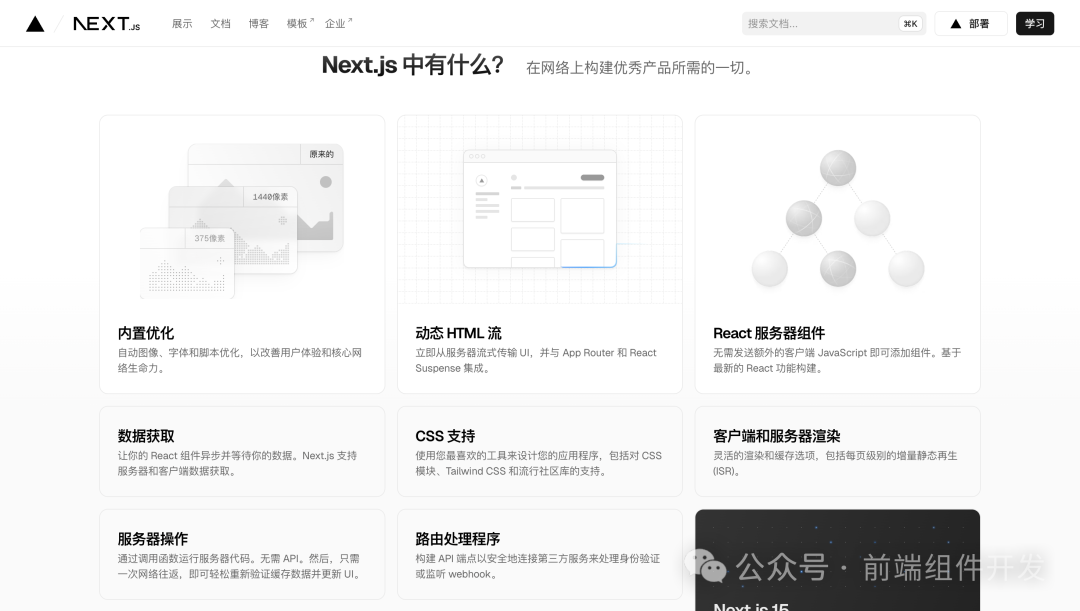
Task: Click the 学习 button
Action: [1035, 23]
